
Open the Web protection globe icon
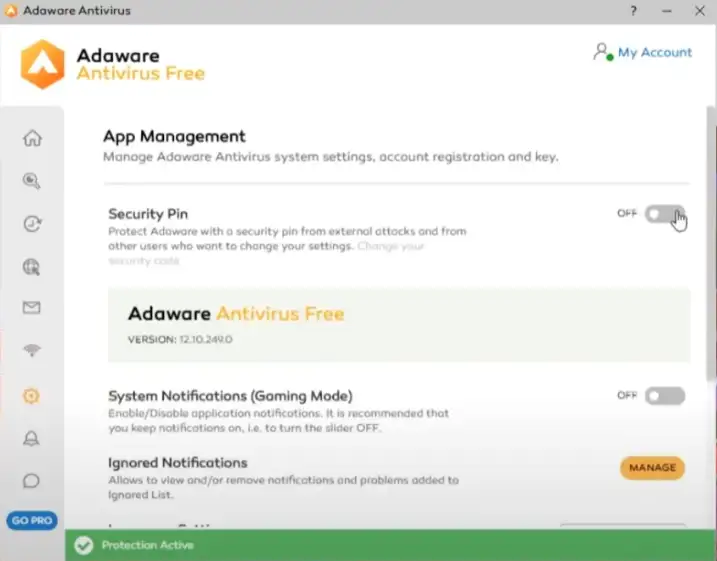[x=32, y=267]
